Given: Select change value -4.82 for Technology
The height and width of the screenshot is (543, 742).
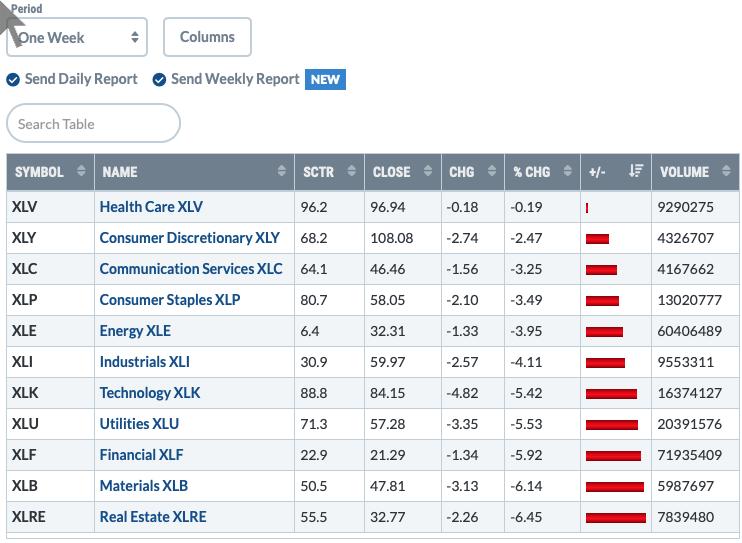Looking at the screenshot, I should click(462, 393).
